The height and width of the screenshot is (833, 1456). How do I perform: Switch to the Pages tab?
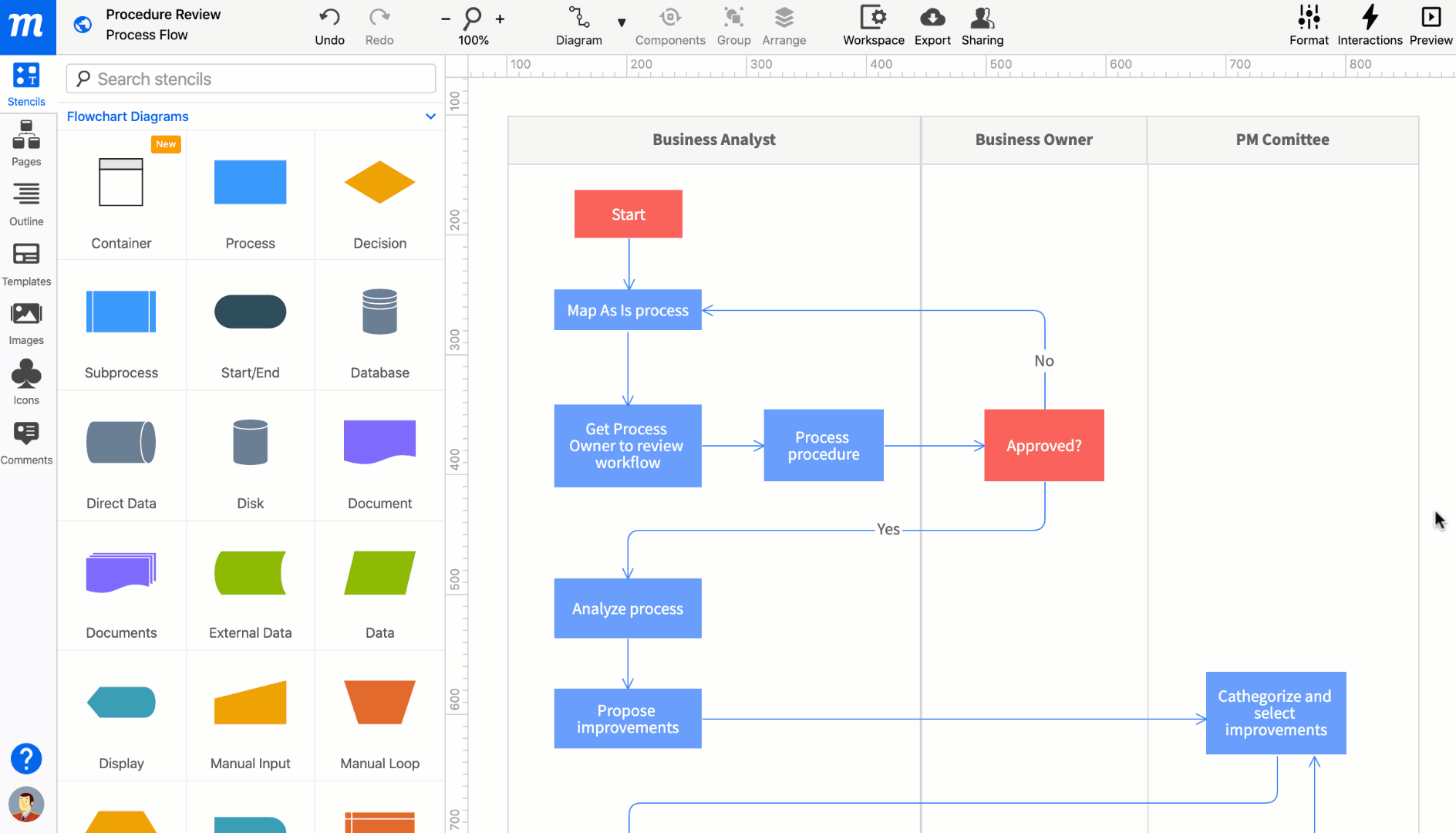pyautogui.click(x=26, y=143)
